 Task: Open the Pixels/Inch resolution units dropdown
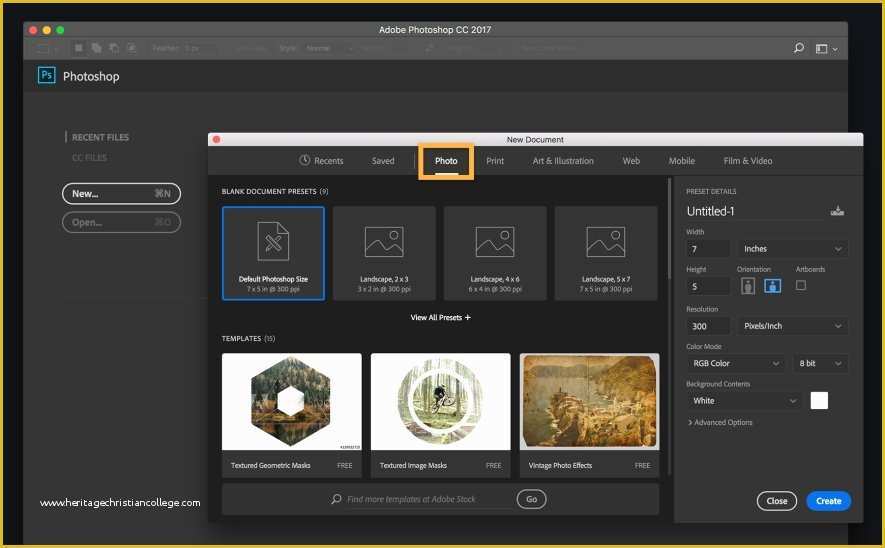[x=792, y=326]
